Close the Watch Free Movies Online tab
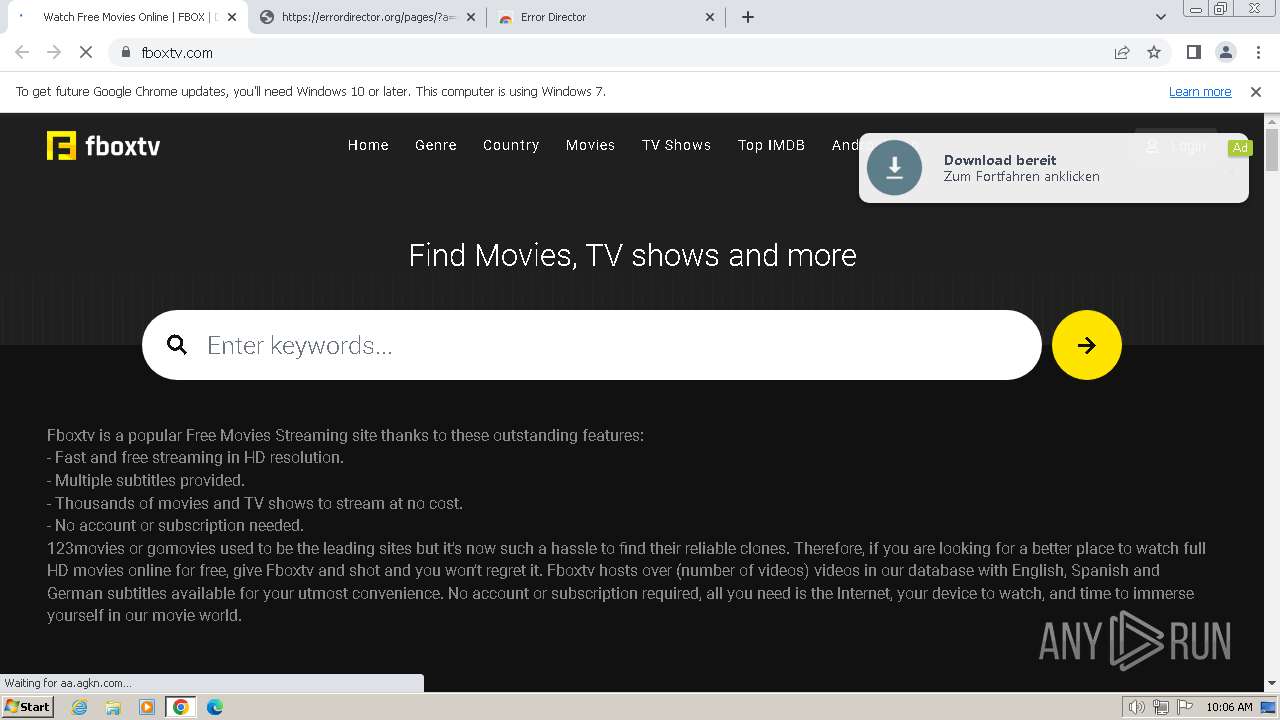The image size is (1280, 720). coord(232,17)
